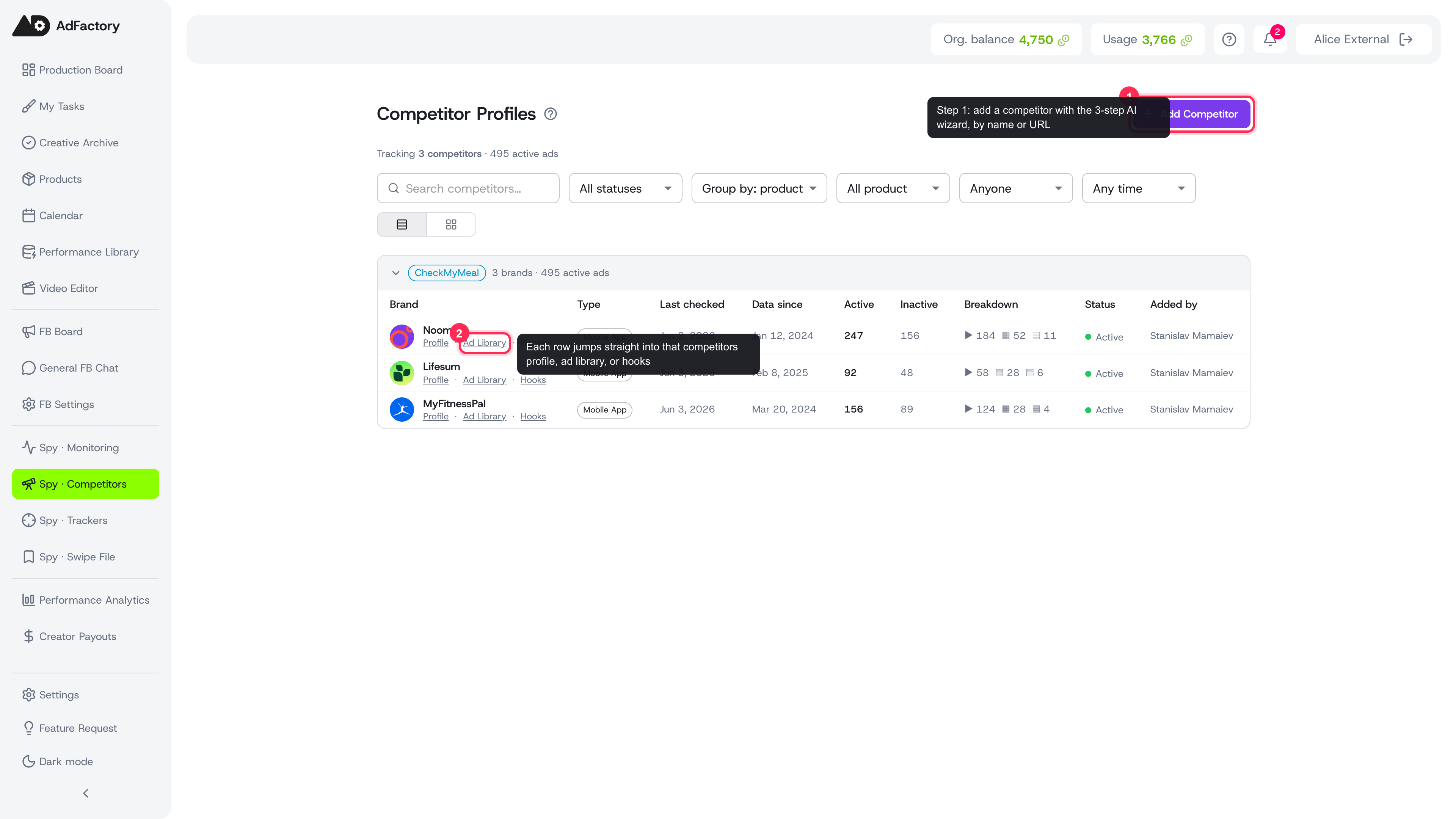Open Lifesum's Ad Library link

click(x=485, y=380)
